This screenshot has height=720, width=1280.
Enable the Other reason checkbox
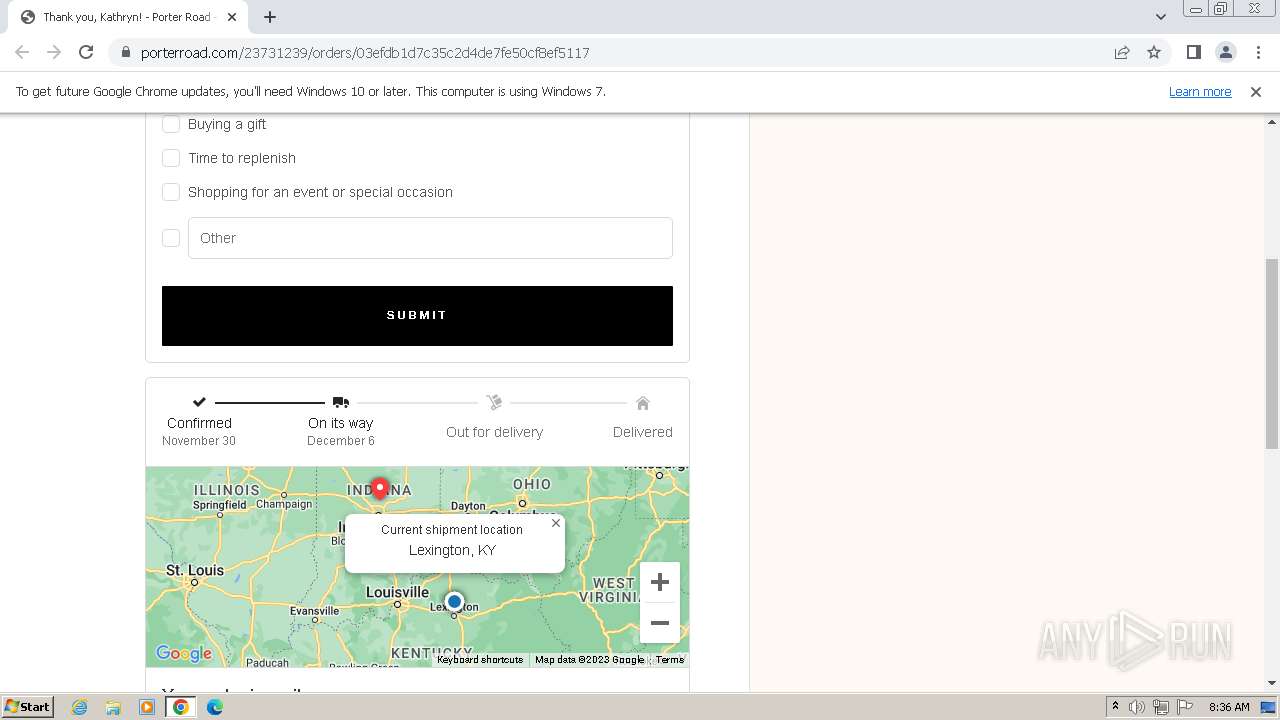[171, 238]
